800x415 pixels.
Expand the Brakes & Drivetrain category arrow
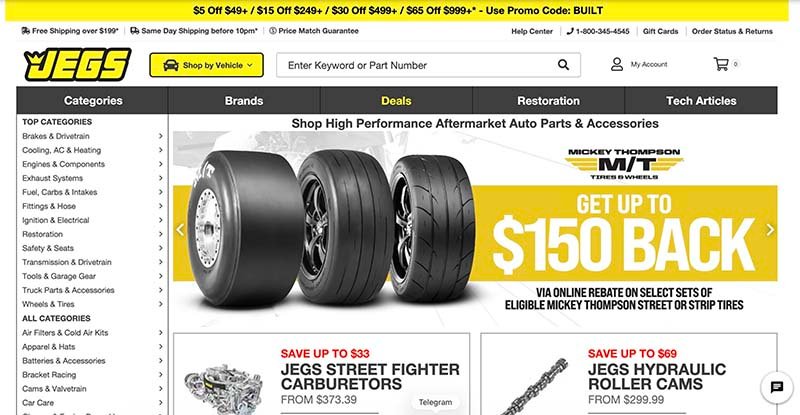(160, 136)
